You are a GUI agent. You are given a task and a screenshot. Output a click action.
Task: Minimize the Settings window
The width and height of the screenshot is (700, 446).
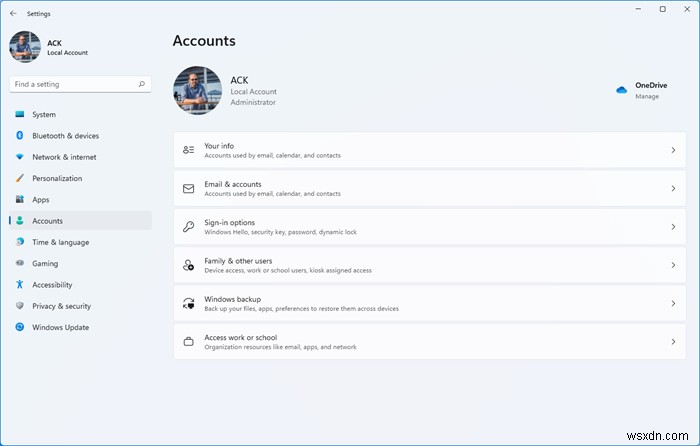click(638, 9)
